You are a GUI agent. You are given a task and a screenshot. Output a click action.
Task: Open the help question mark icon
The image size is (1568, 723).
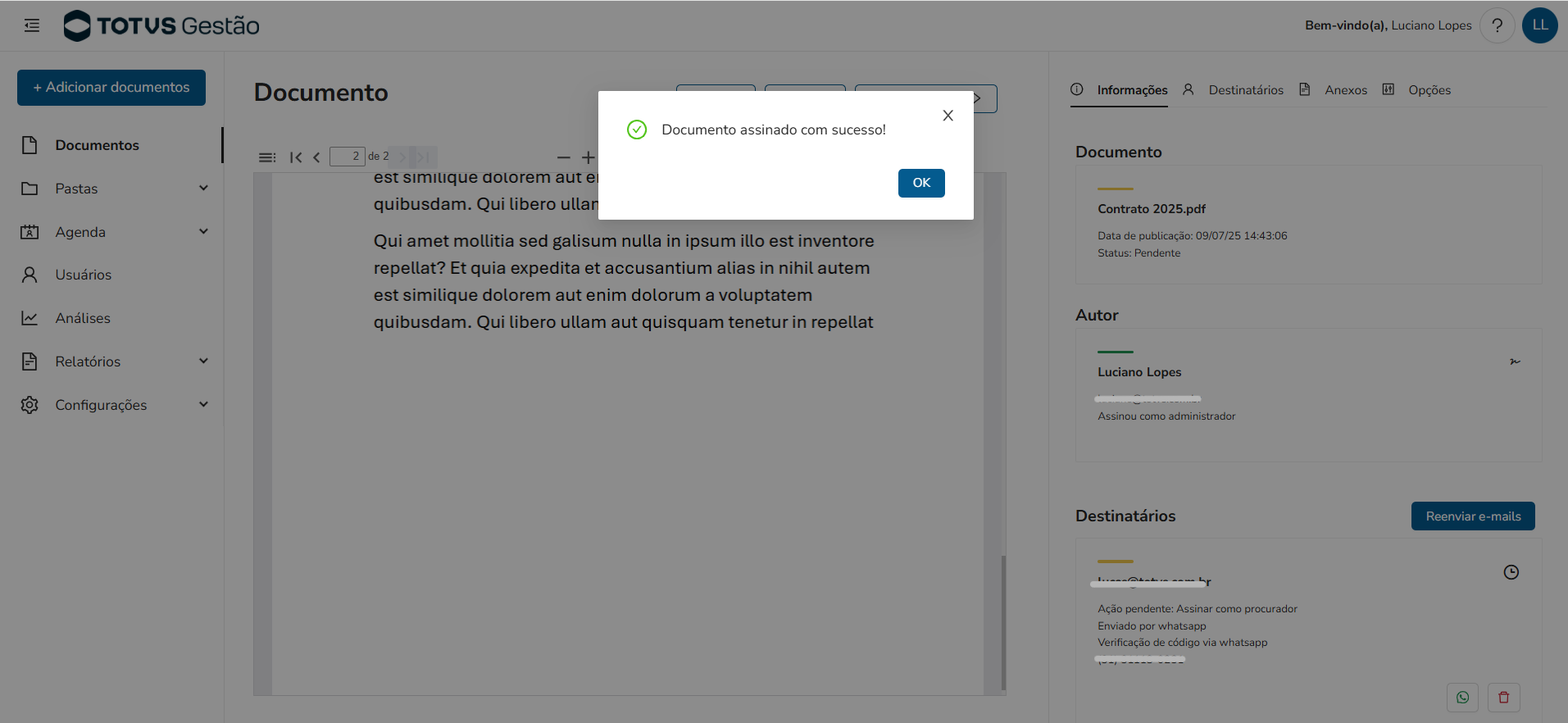pyautogui.click(x=1497, y=25)
